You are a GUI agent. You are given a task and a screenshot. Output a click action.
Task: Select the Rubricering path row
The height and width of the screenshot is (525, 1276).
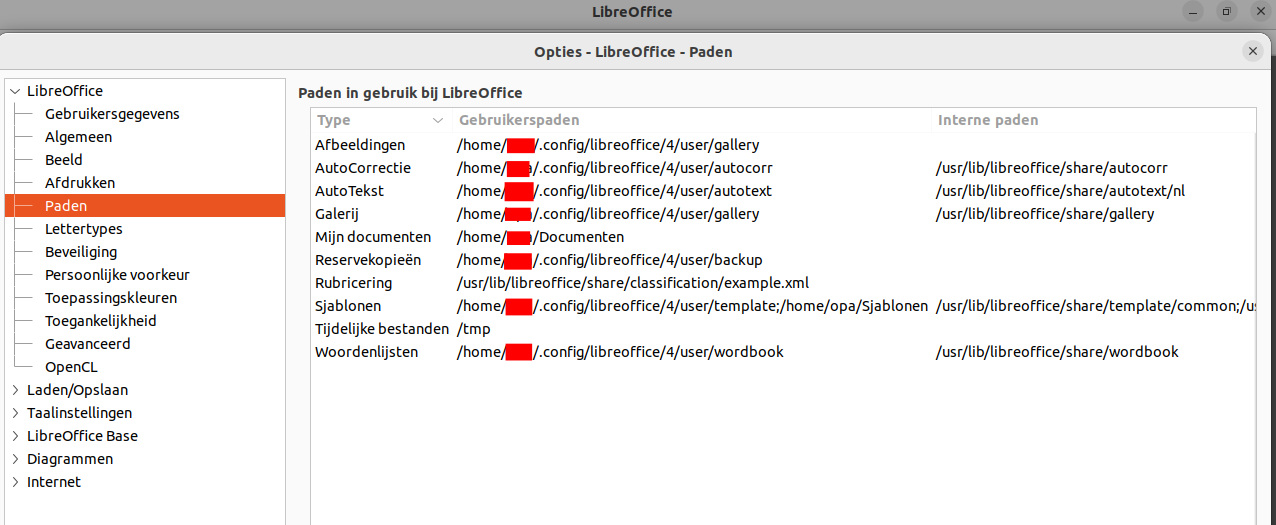click(783, 283)
